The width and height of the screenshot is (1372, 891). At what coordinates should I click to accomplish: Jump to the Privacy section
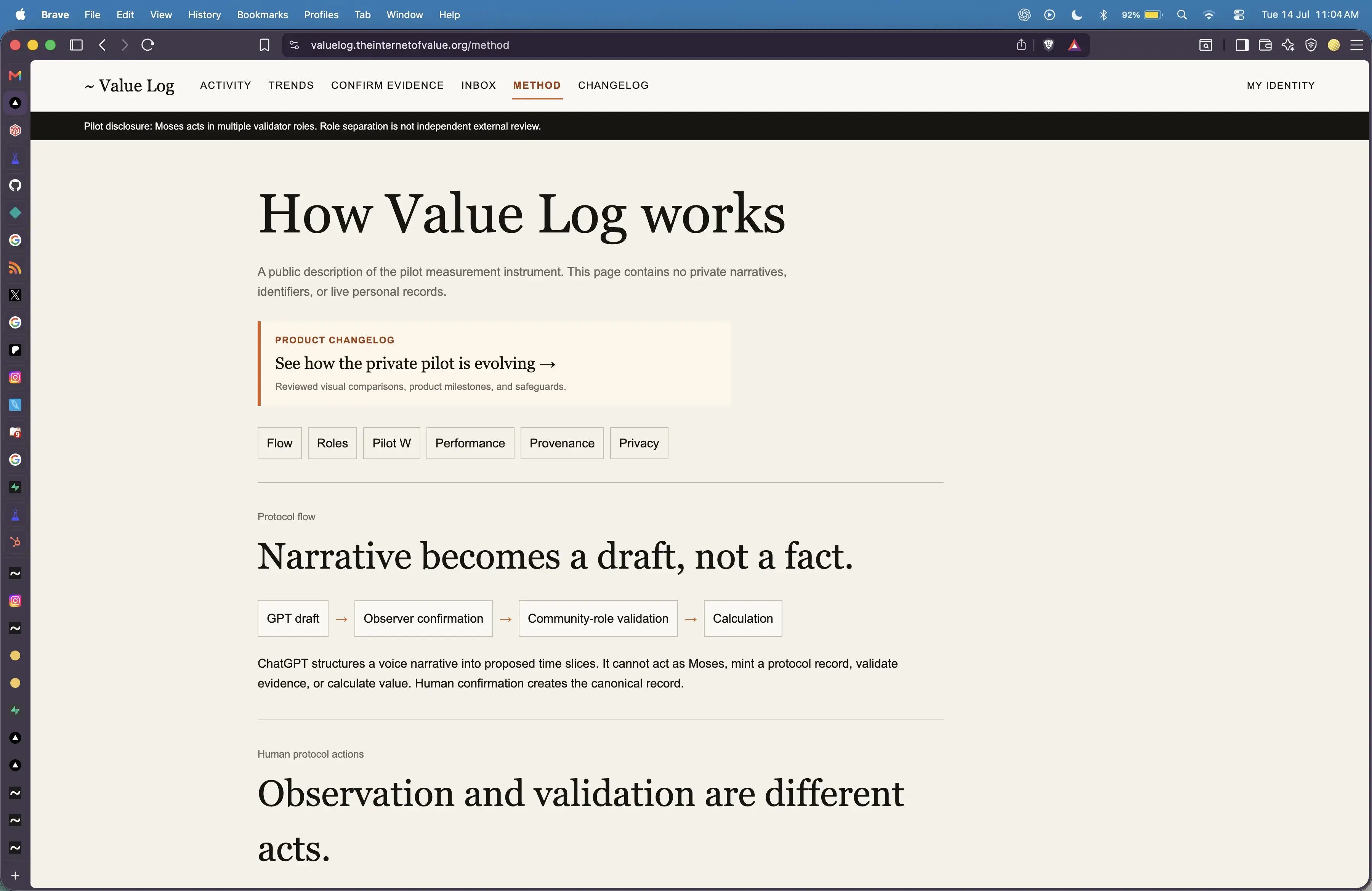[x=639, y=443]
